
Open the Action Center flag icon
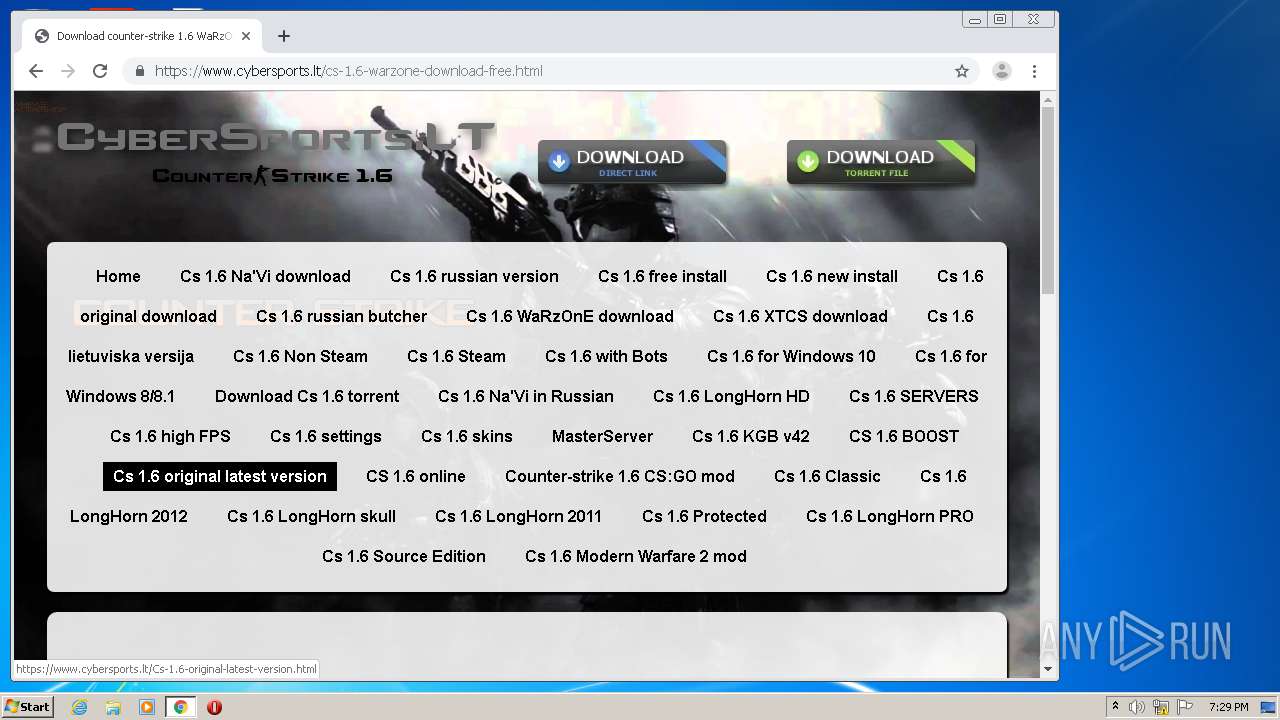(x=1185, y=707)
